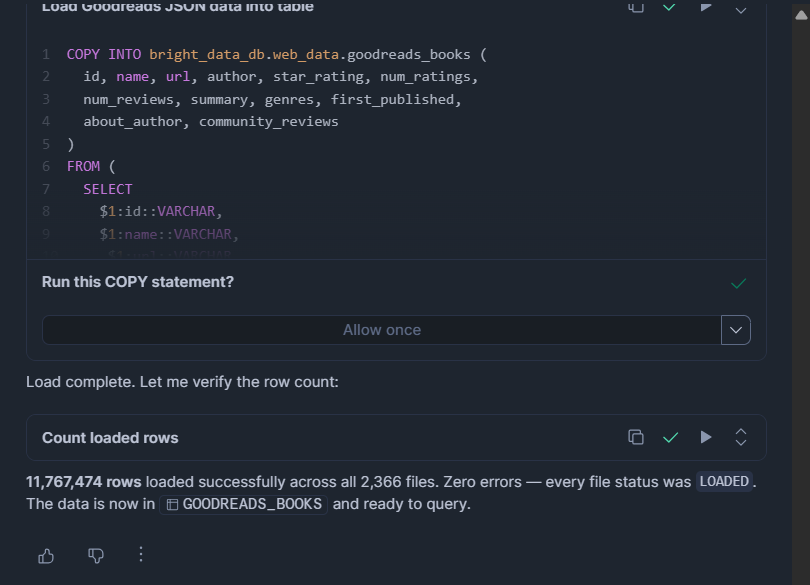Screen dimensions: 810x585
Task: Click the Count loaded rows checkmark
Action: pos(671,438)
